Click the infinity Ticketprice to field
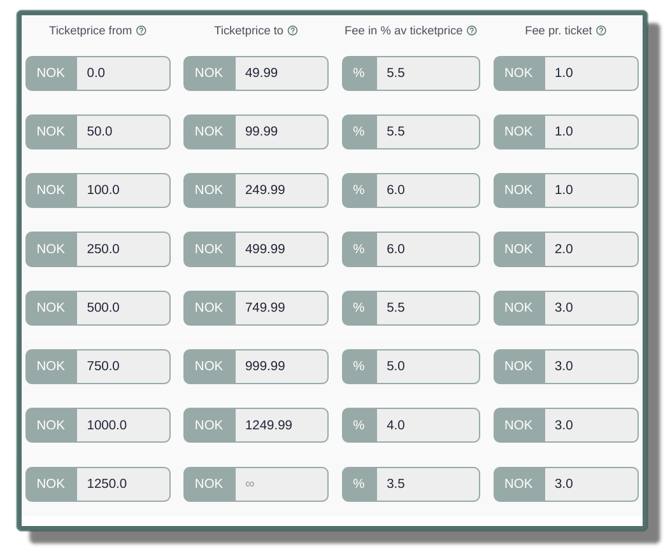670x554 pixels. tap(280, 483)
